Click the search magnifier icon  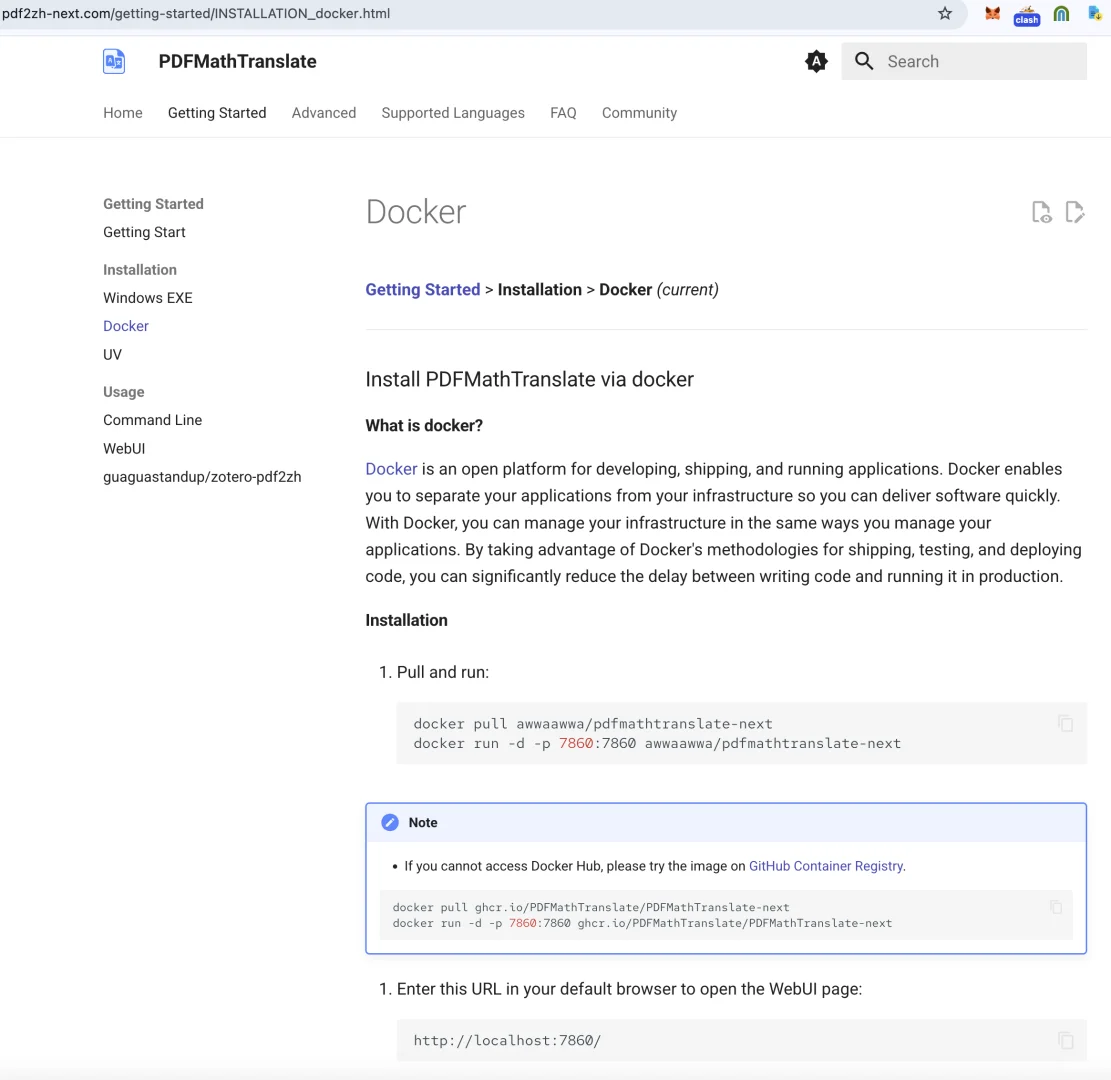864,61
